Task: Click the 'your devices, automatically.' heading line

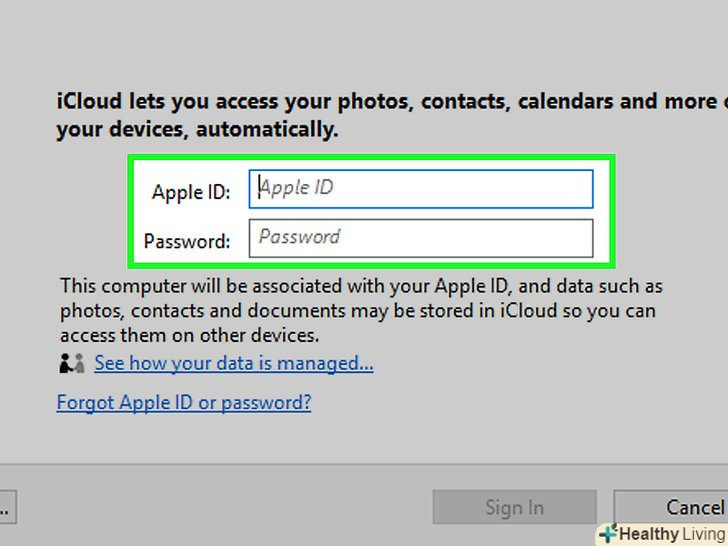Action: pos(197,129)
